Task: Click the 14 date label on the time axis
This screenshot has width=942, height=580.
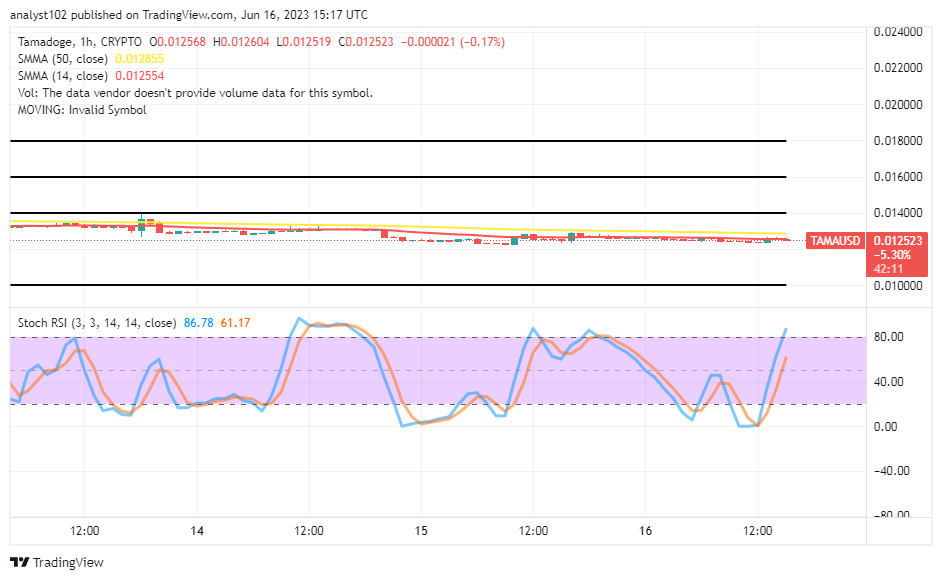Action: [197, 531]
